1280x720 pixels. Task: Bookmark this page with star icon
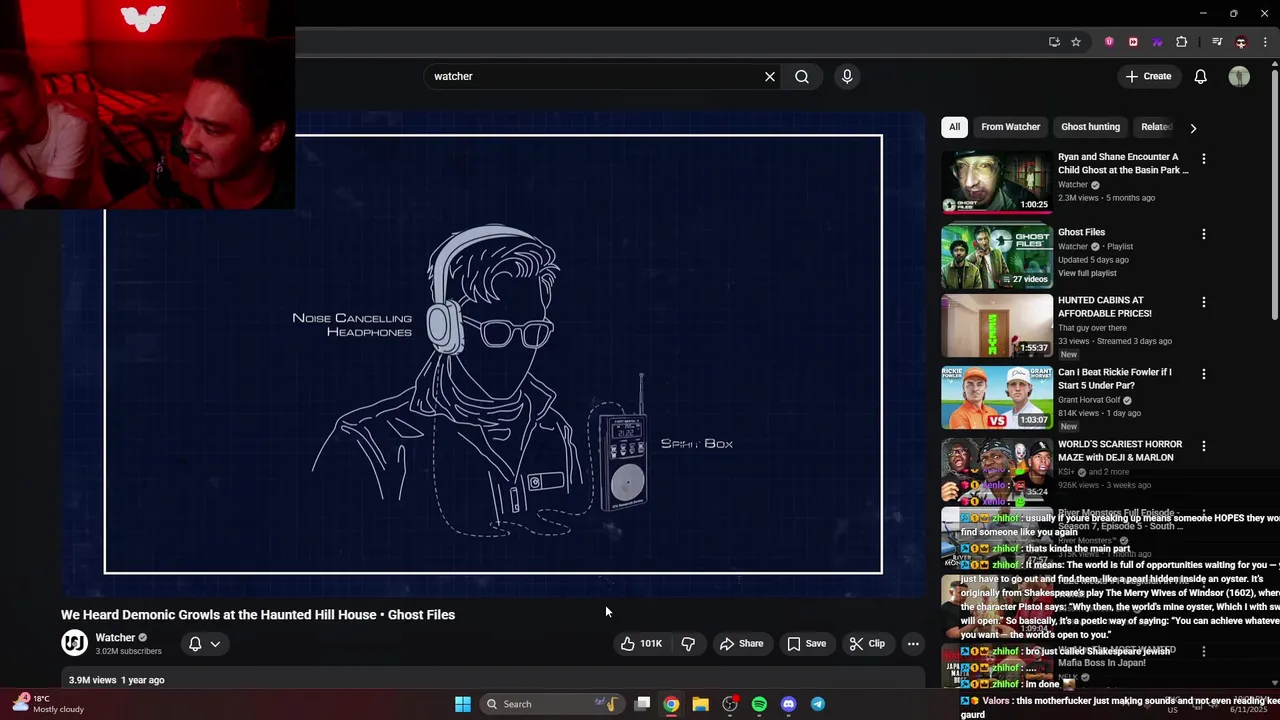click(x=1076, y=42)
